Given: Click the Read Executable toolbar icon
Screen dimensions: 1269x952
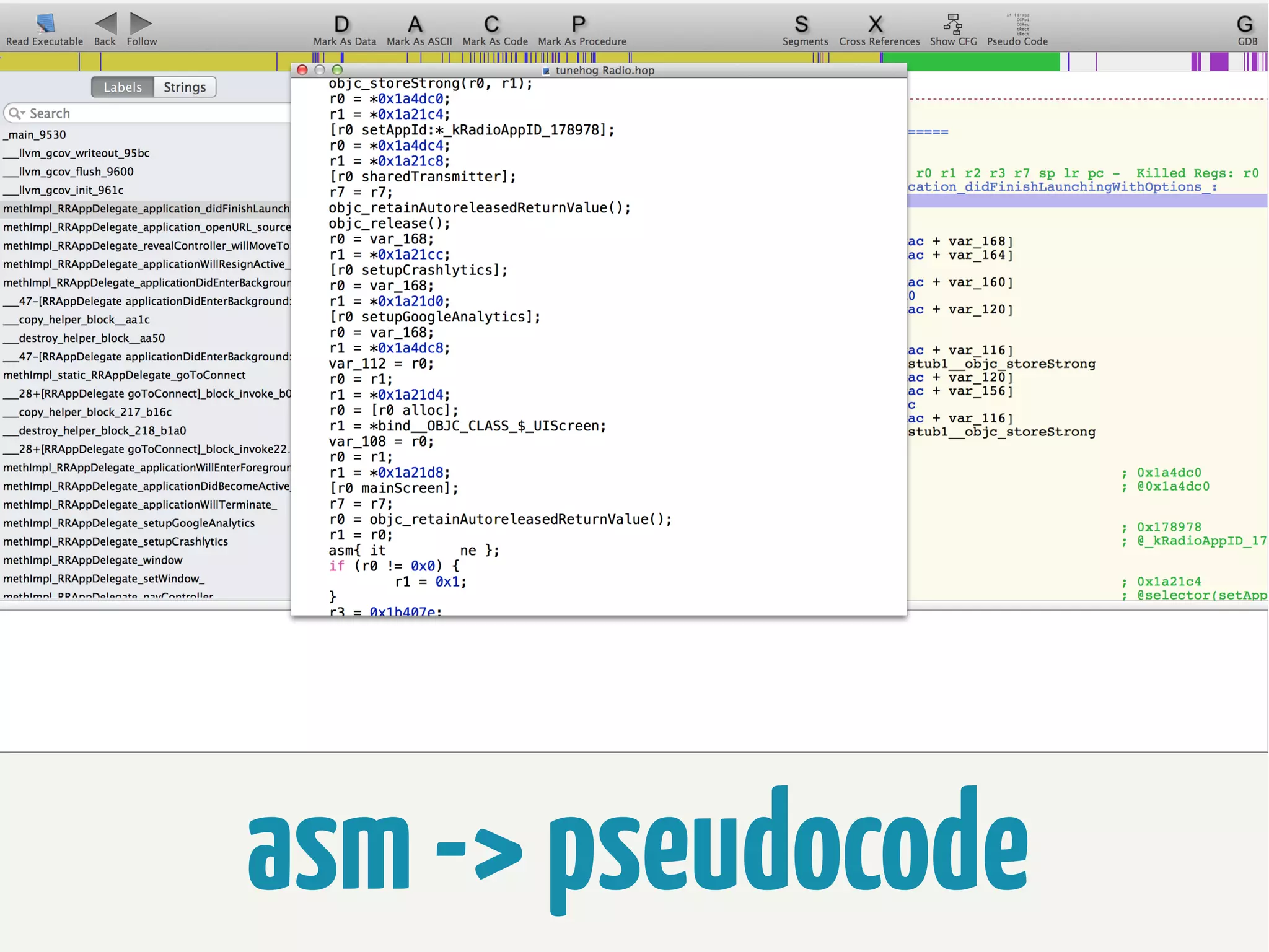Looking at the screenshot, I should [45, 24].
